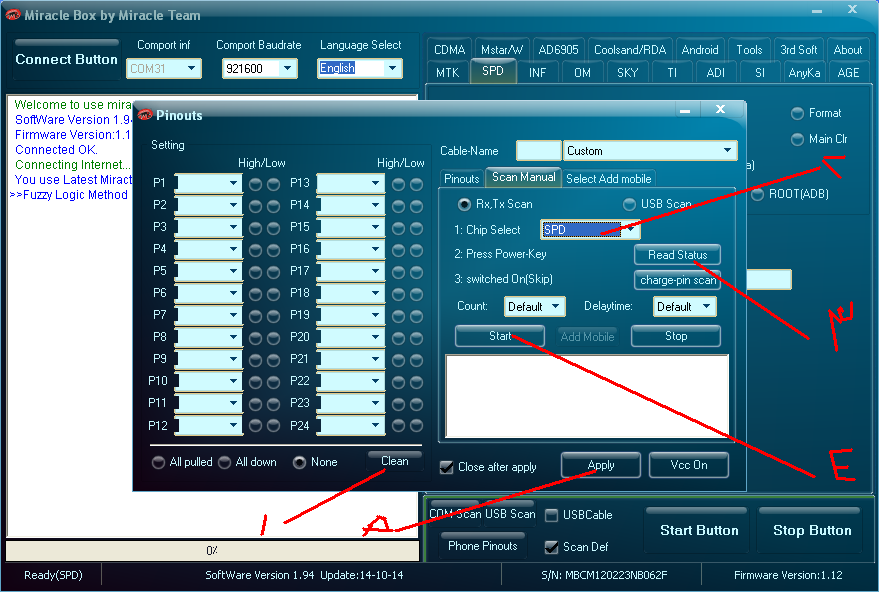Click the Start scan button
This screenshot has height=592, width=879.
tap(499, 336)
